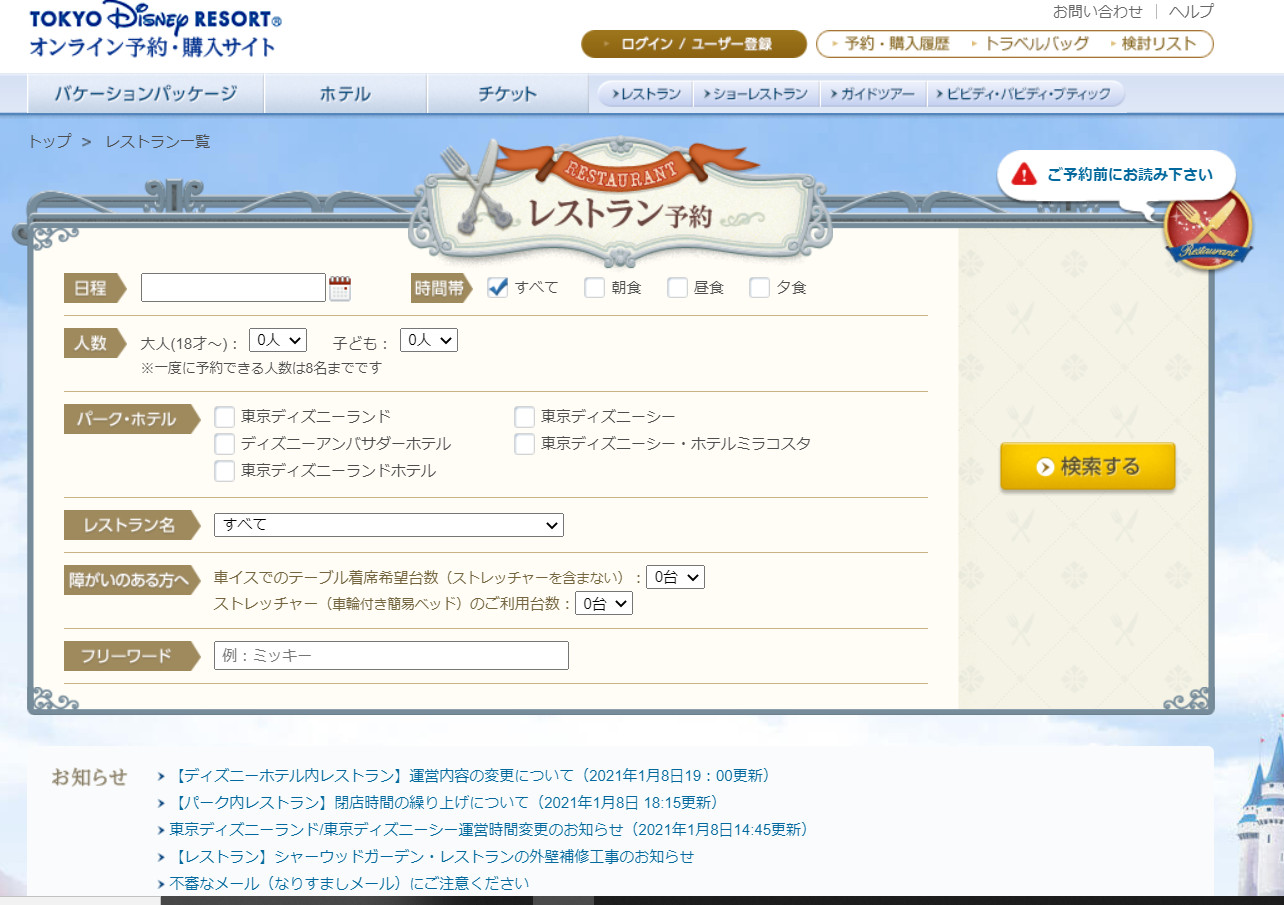Click ヘルプ link at top
The width and height of the screenshot is (1284, 905).
click(x=1191, y=12)
